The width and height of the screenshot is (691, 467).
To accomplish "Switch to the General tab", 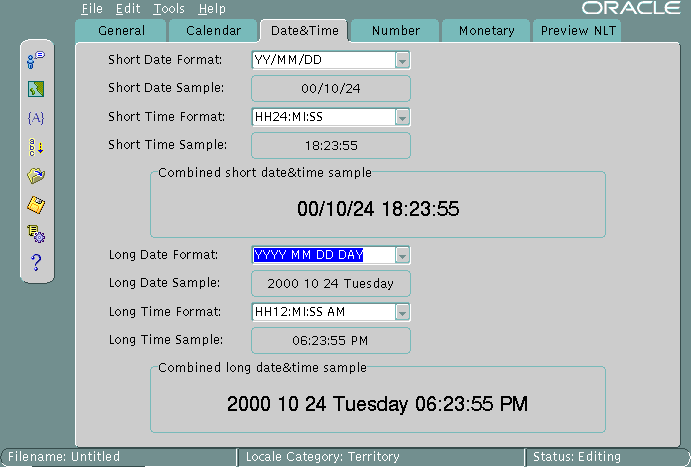I will pyautogui.click(x=121, y=31).
